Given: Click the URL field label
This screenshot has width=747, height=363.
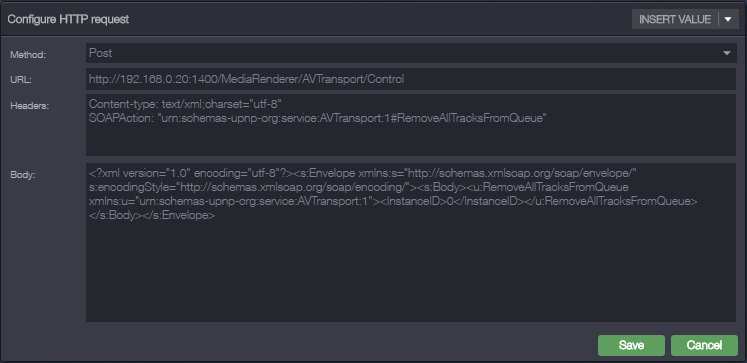Looking at the screenshot, I should tap(21, 80).
